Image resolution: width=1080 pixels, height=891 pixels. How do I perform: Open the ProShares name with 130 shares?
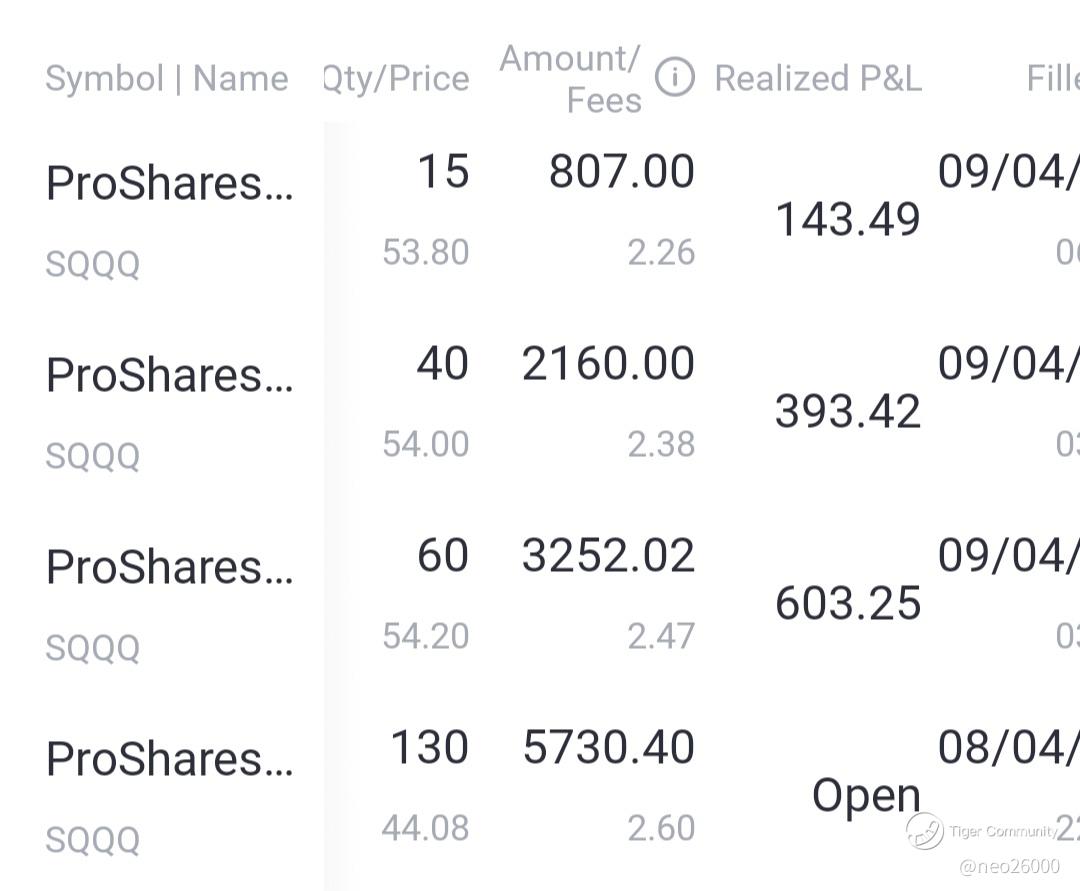pos(170,759)
